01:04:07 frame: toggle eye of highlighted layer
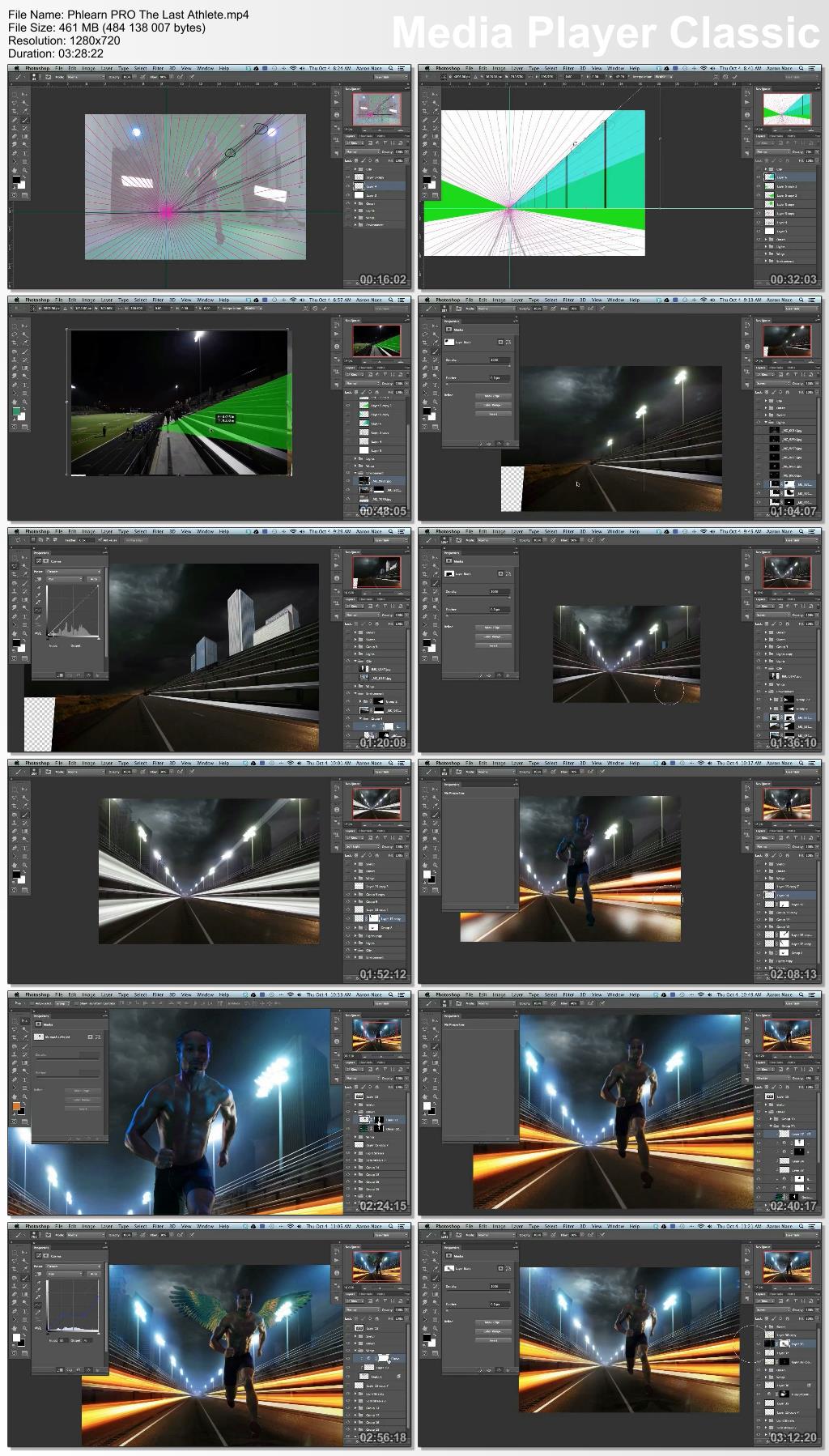Image resolution: width=829 pixels, height=1456 pixels. click(759, 484)
